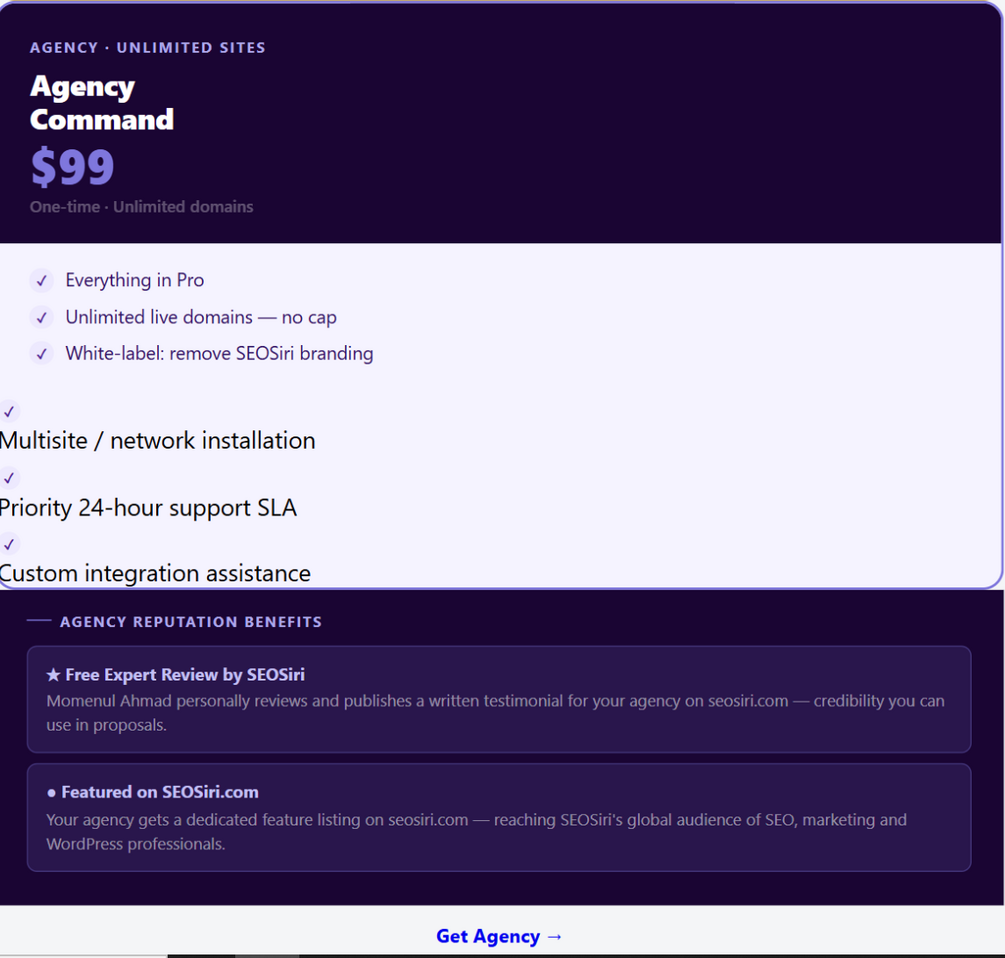Click 'One-time · Unlimited domains' subtitle
The width and height of the screenshot is (1005, 958).
click(142, 207)
